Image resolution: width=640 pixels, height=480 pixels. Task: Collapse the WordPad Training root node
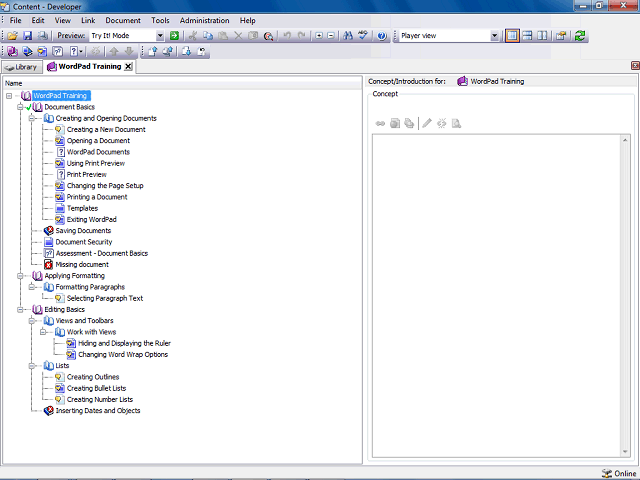click(9, 96)
